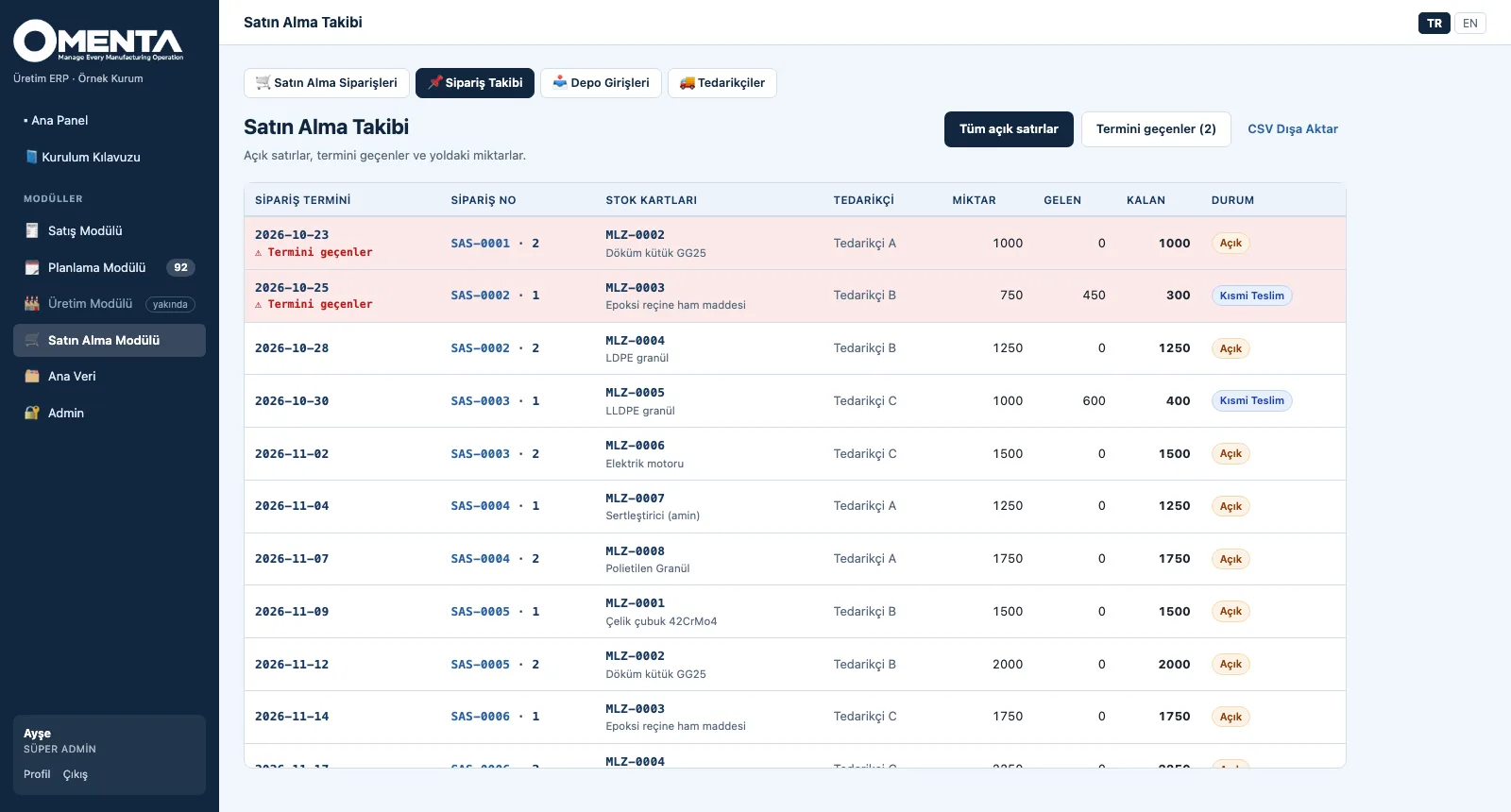Click the SİPARİŞ TERMİNİ column header
Viewport: 1511px width, 812px height.
click(302, 200)
